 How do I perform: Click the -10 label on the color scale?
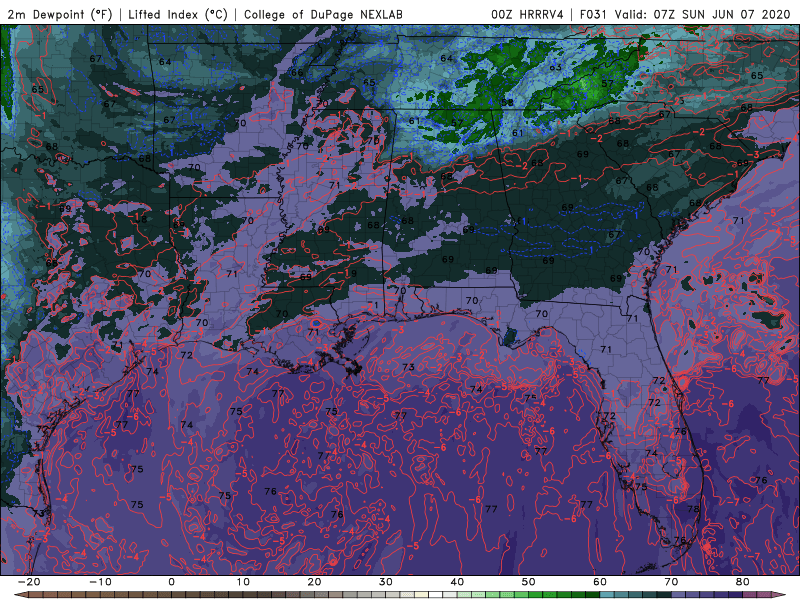[x=100, y=582]
